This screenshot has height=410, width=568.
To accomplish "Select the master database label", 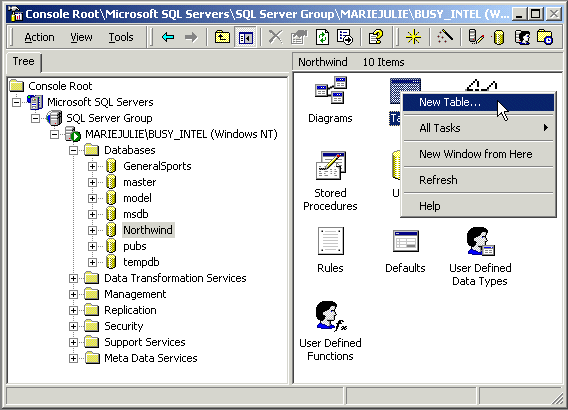I will coord(140,182).
